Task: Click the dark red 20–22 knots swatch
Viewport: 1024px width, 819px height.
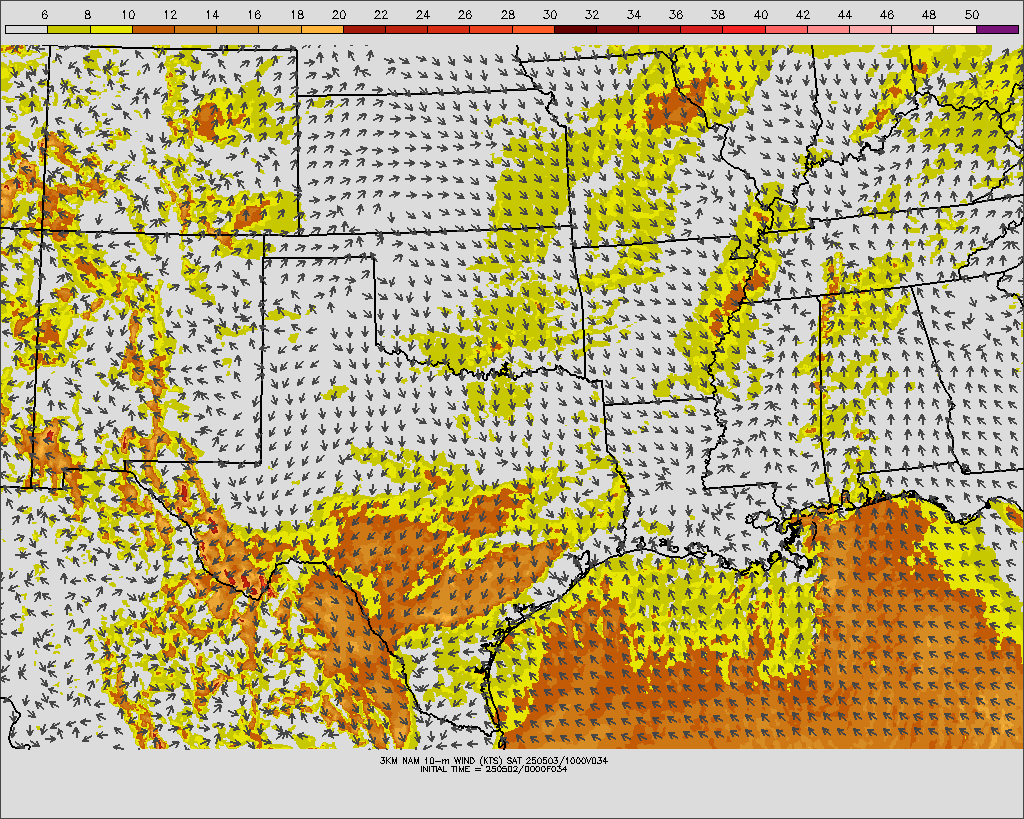Action: [x=364, y=29]
